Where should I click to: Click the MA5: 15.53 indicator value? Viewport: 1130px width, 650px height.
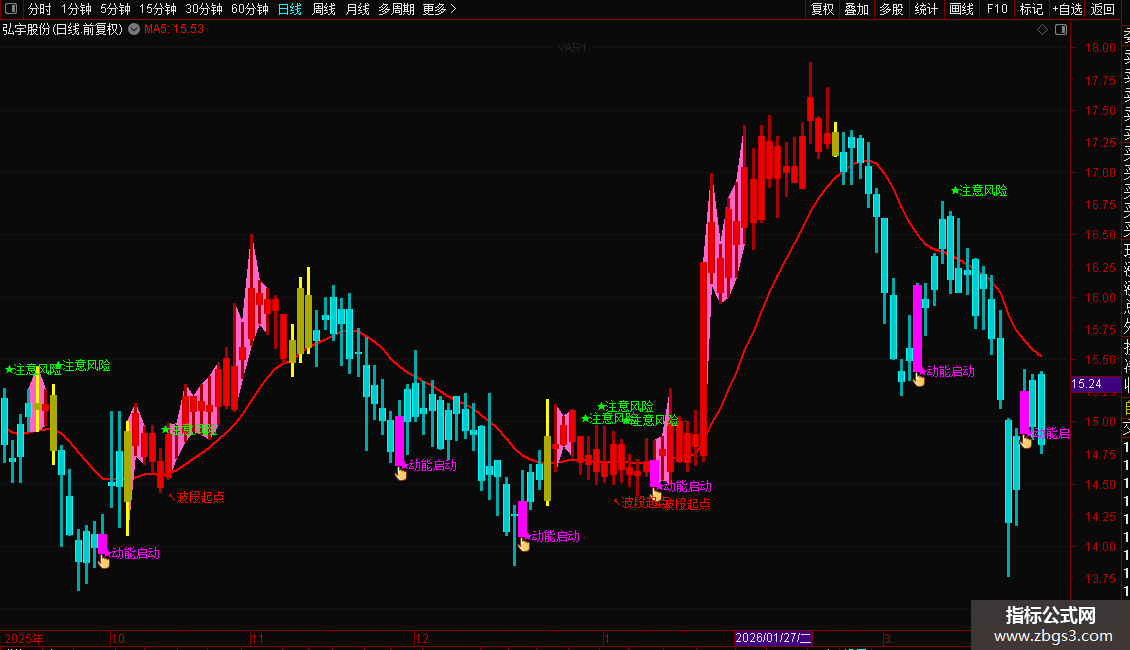[174, 29]
